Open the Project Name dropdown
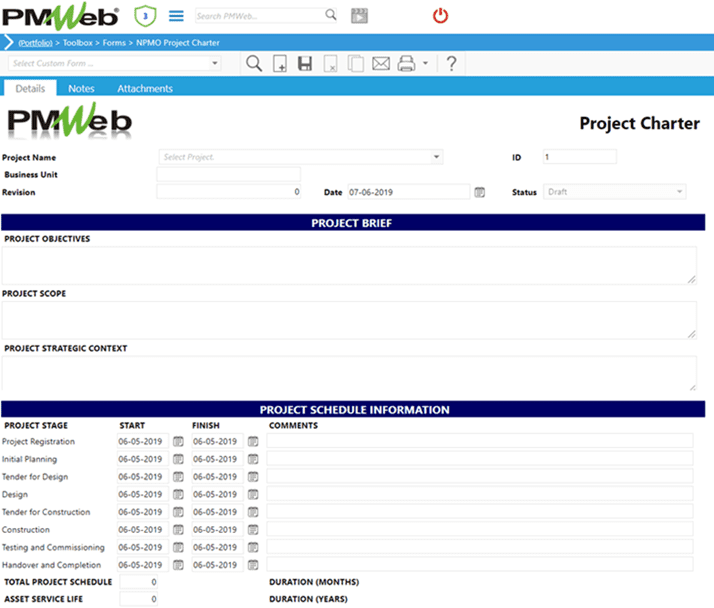714x608 pixels. point(436,157)
